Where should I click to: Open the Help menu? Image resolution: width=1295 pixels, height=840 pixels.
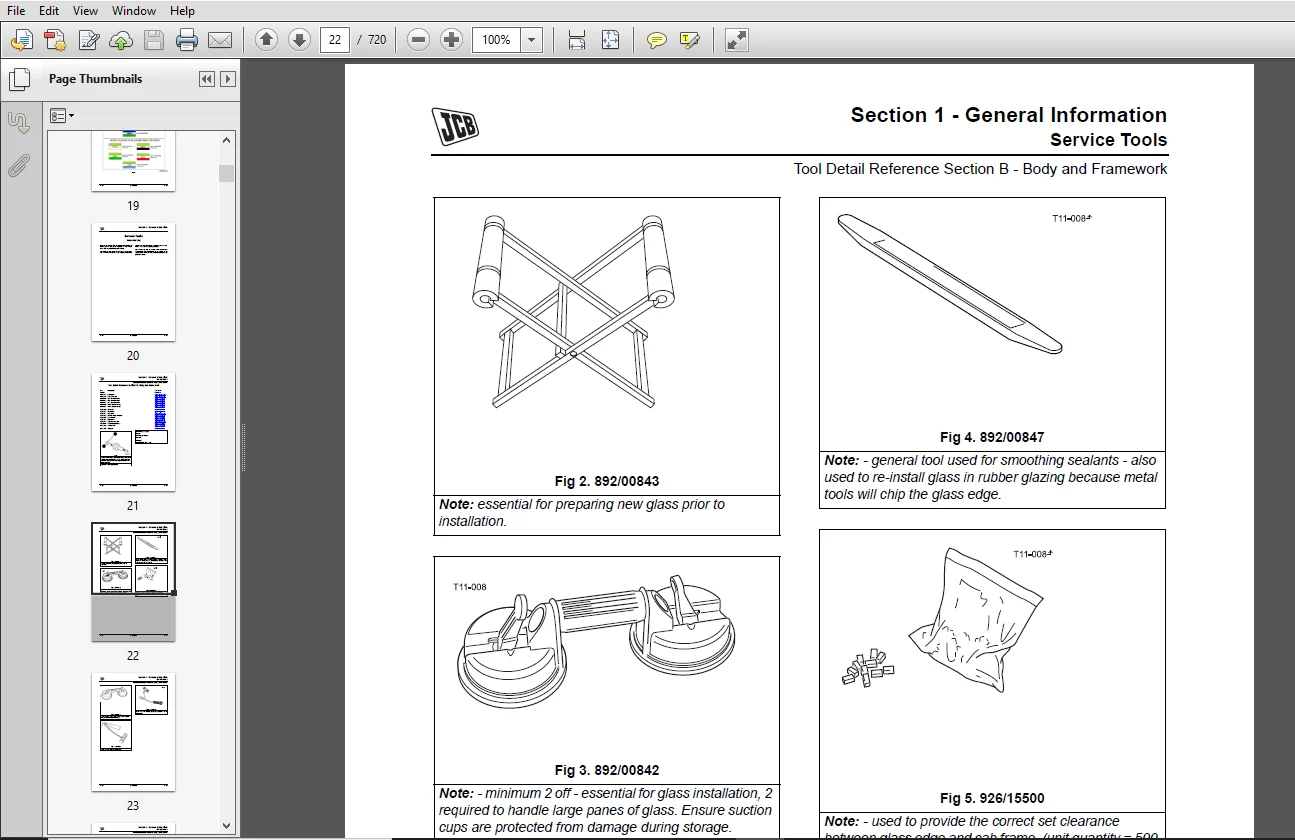pos(182,11)
